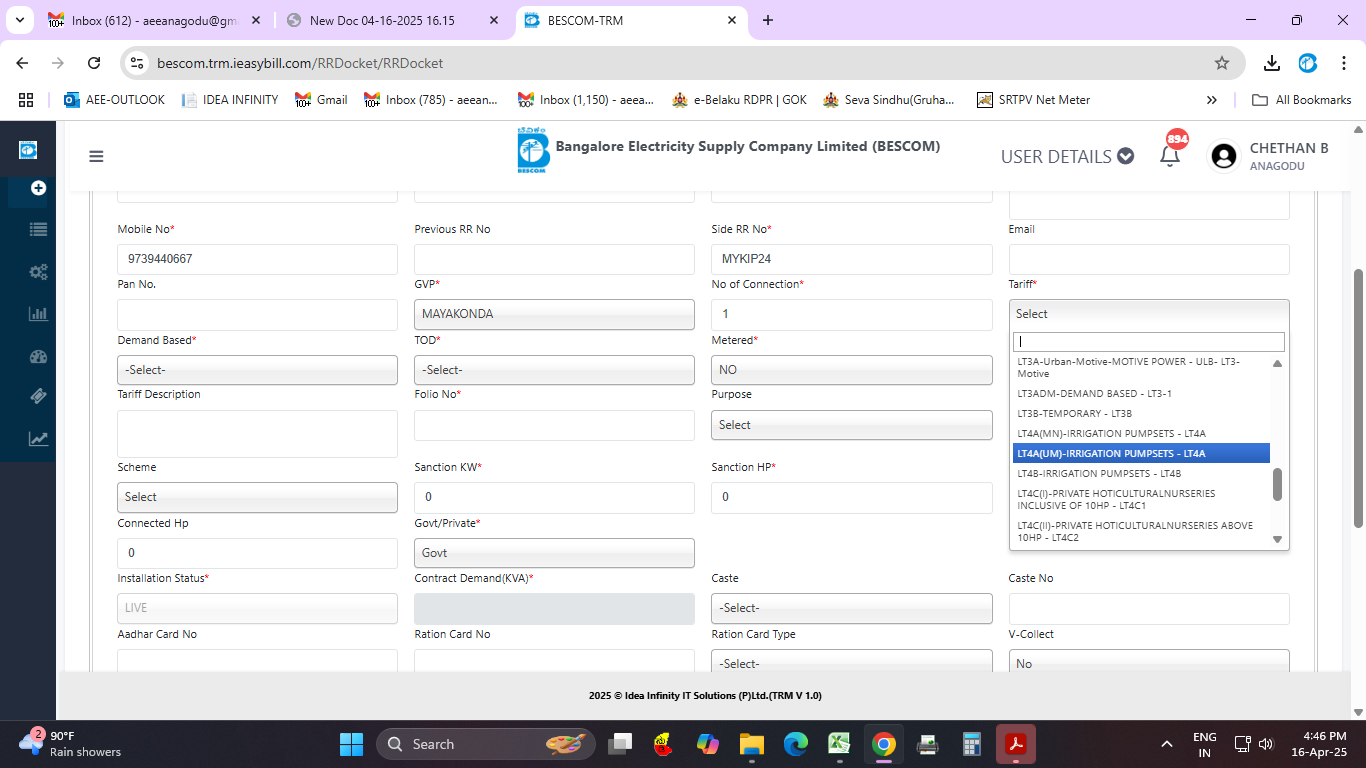
Task: Click the settings gears sidebar icon
Action: [38, 272]
